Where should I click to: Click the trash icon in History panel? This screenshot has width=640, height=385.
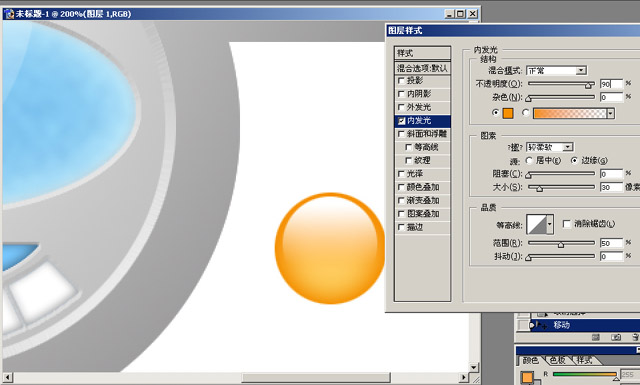636,337
